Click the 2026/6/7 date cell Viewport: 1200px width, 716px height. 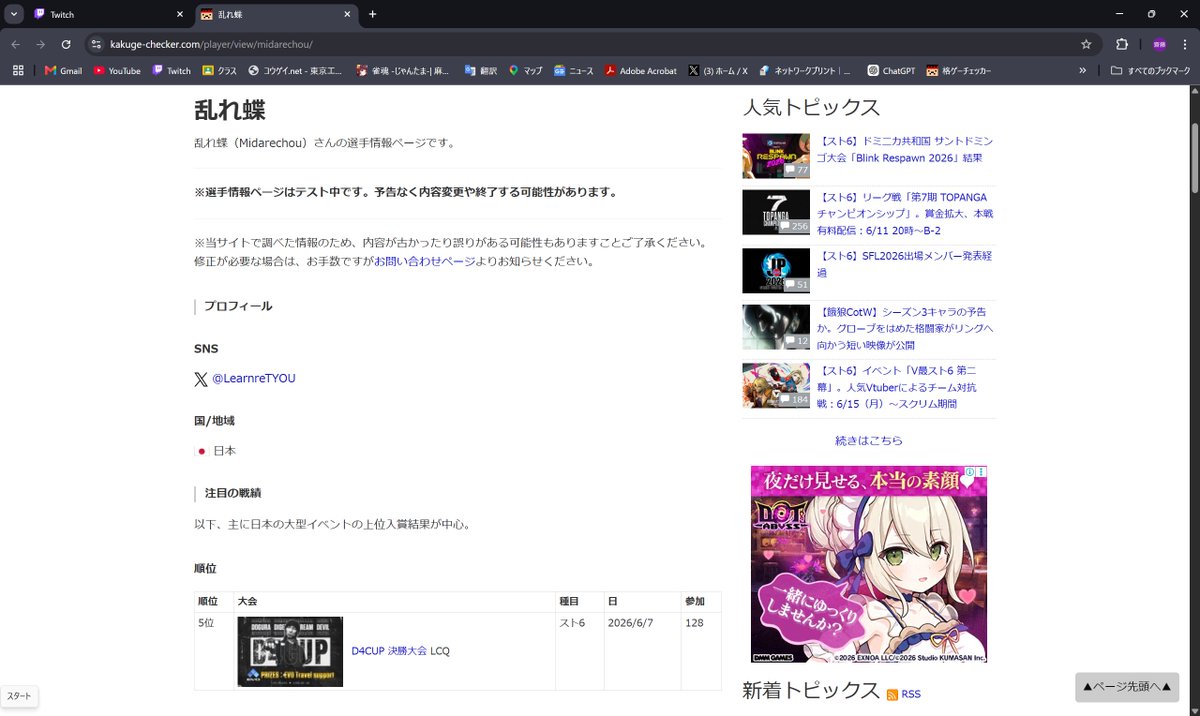pos(642,651)
